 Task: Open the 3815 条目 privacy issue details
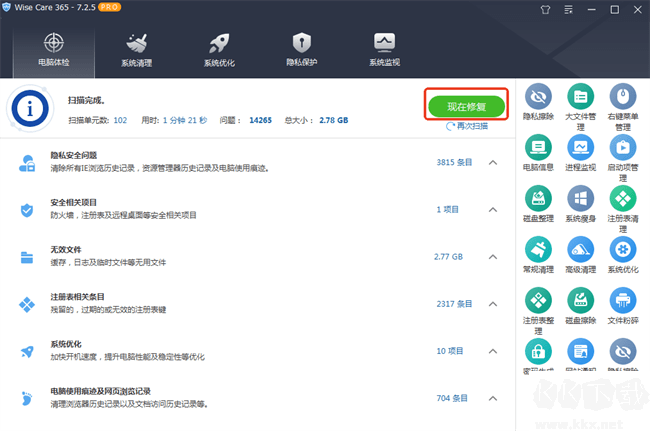tap(452, 162)
